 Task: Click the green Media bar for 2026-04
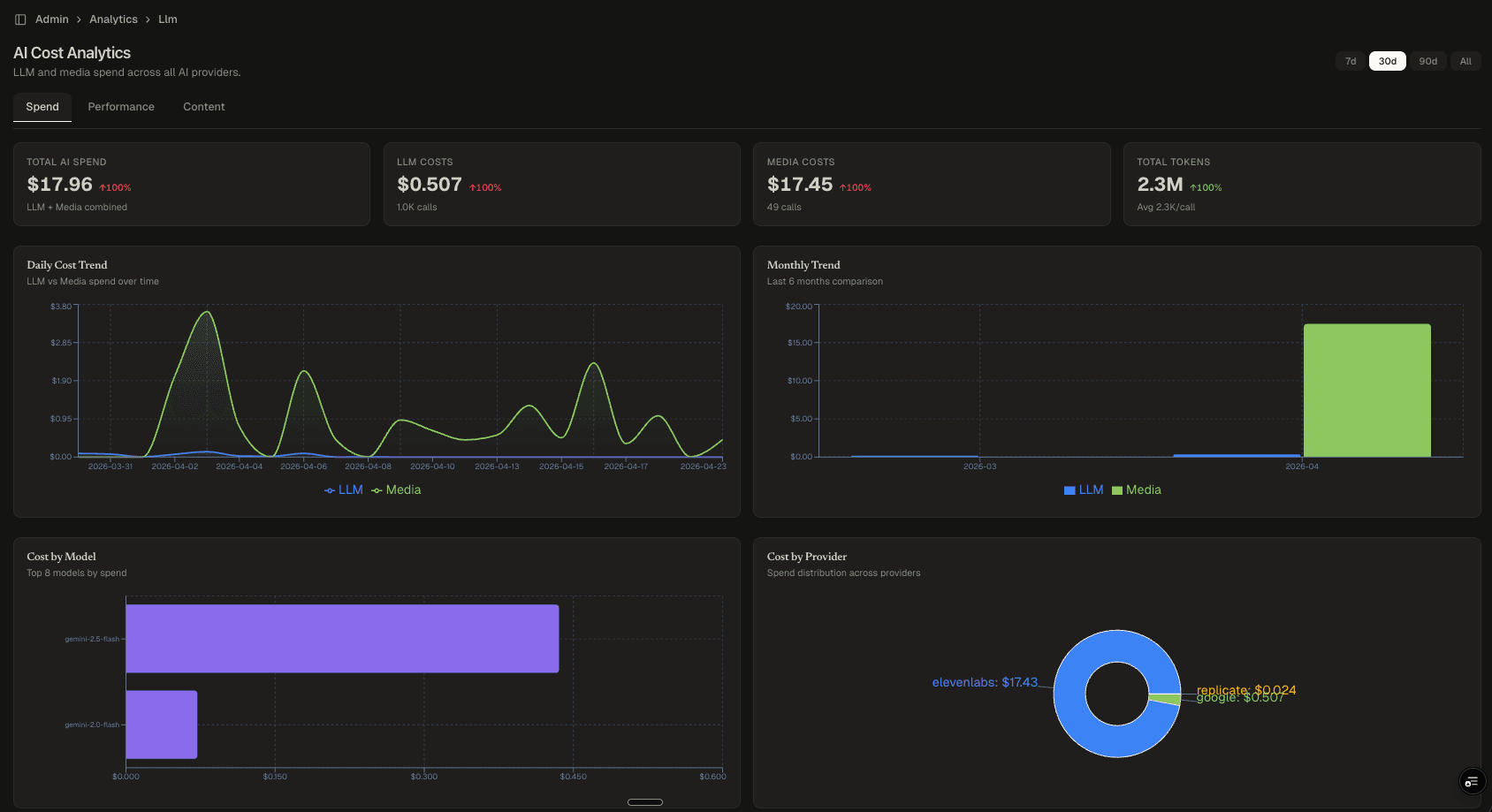(1366, 390)
